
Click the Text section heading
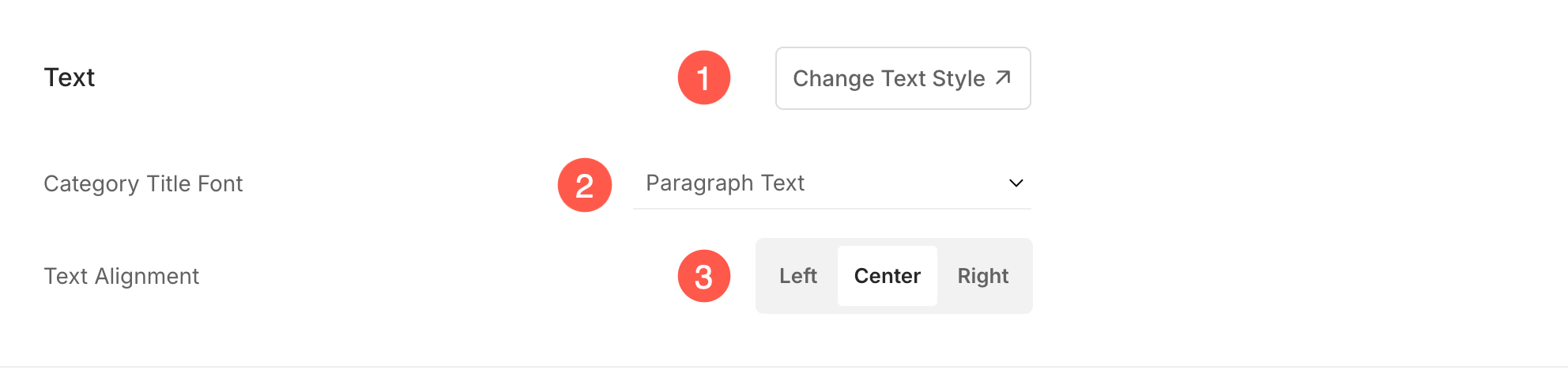[x=70, y=77]
